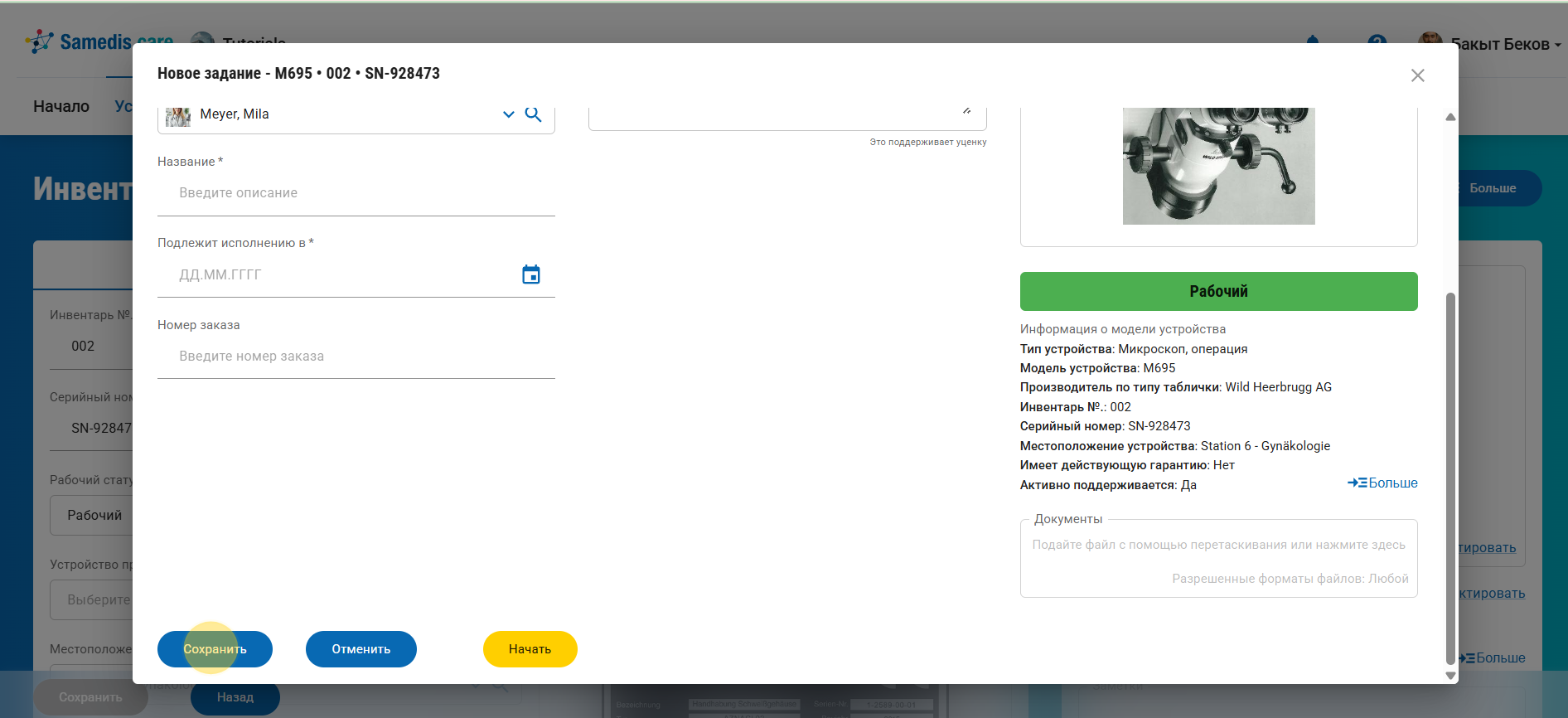This screenshot has width=1568, height=718.
Task: Click the Номер заказа input field
Action: [x=356, y=357]
